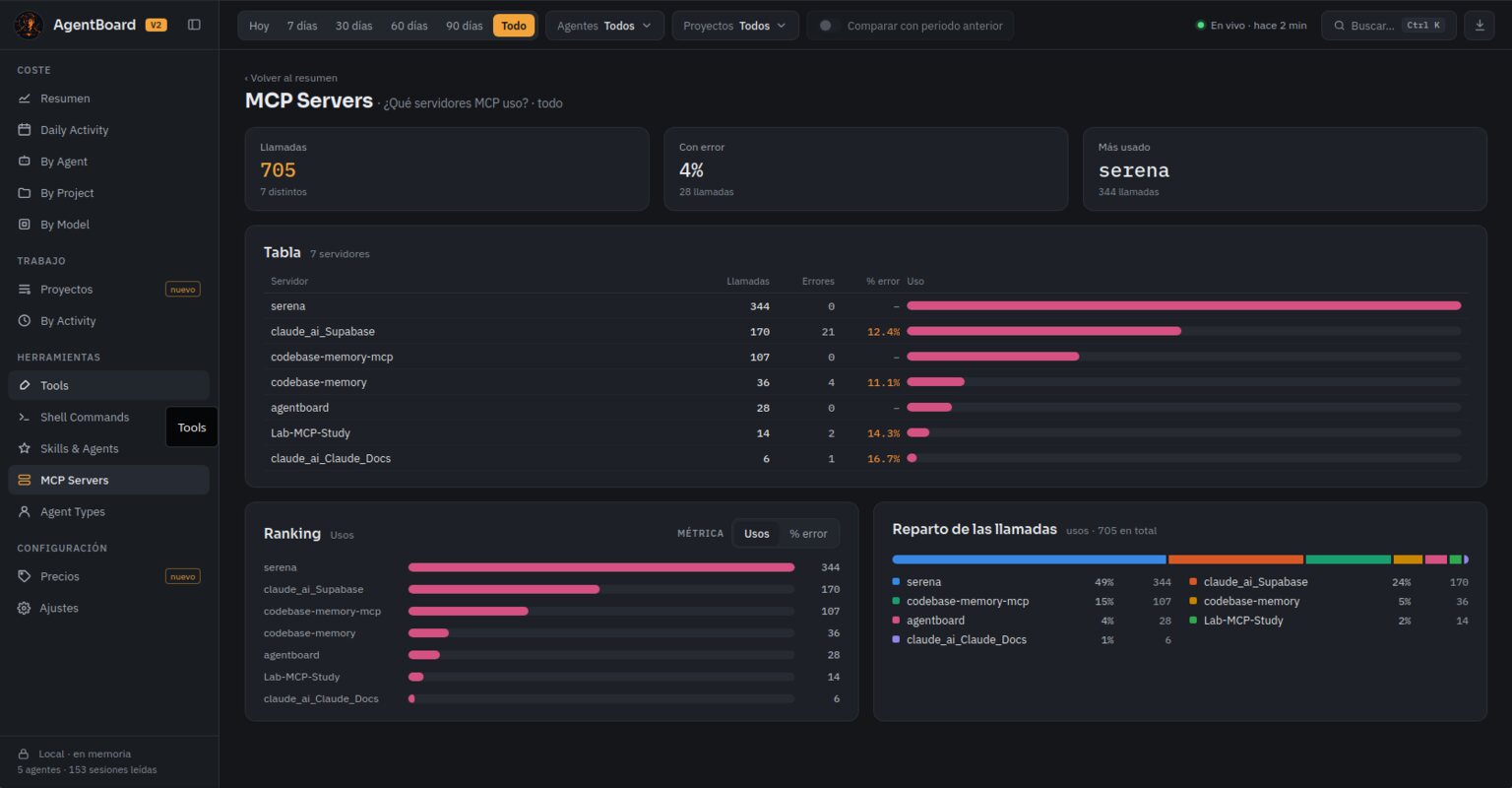
Task: Click the AgentBoard logo icon
Action: (x=29, y=25)
